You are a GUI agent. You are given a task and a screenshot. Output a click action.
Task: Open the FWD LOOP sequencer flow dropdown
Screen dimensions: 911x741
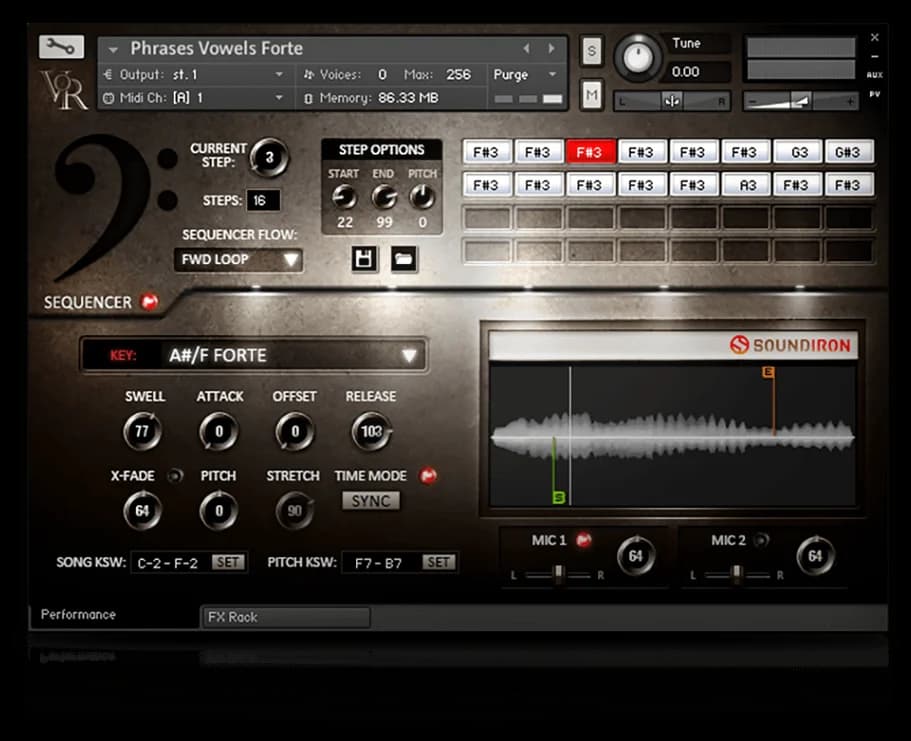[x=238, y=259]
